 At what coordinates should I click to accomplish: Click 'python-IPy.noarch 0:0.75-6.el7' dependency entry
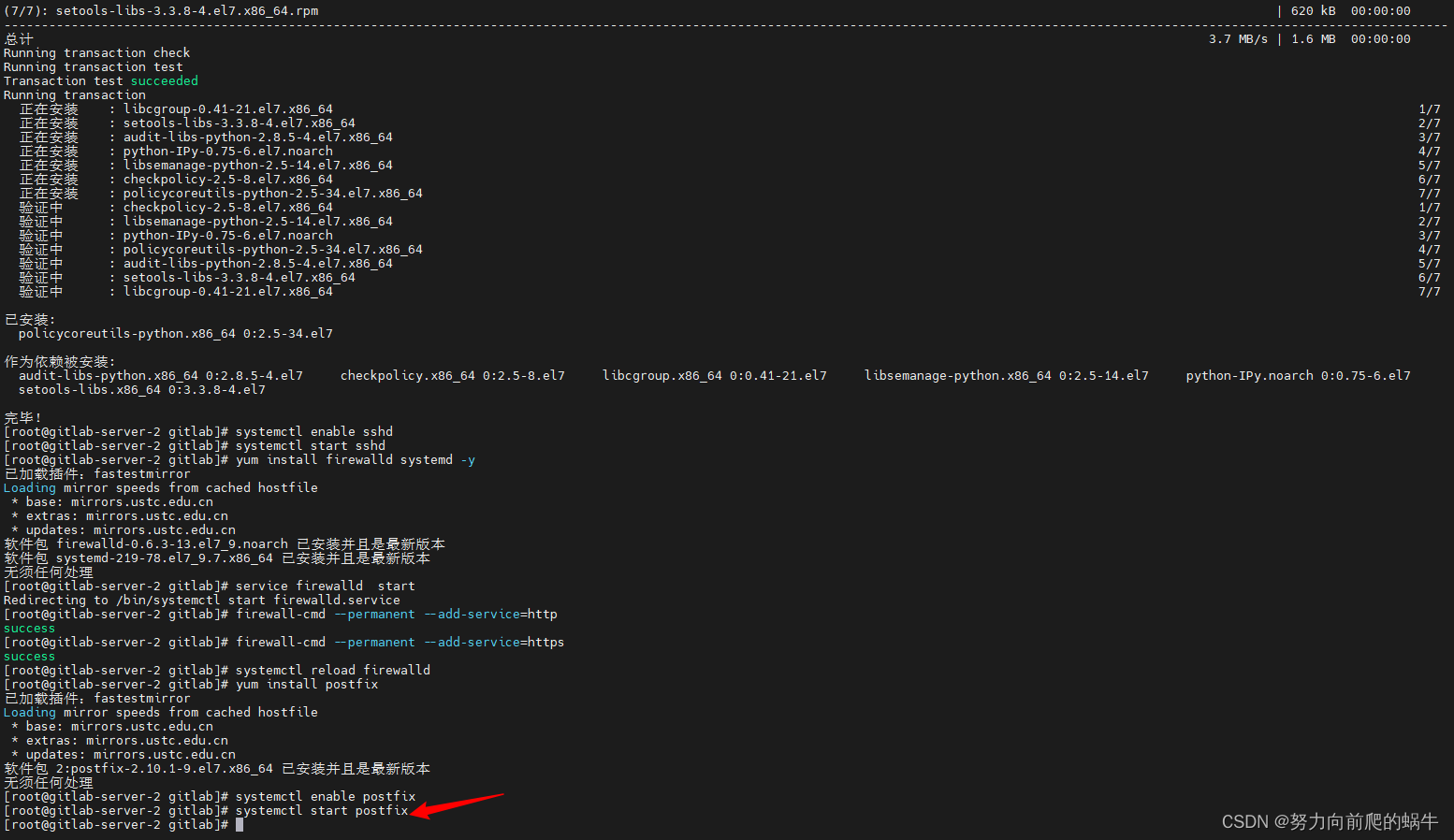[1299, 376]
